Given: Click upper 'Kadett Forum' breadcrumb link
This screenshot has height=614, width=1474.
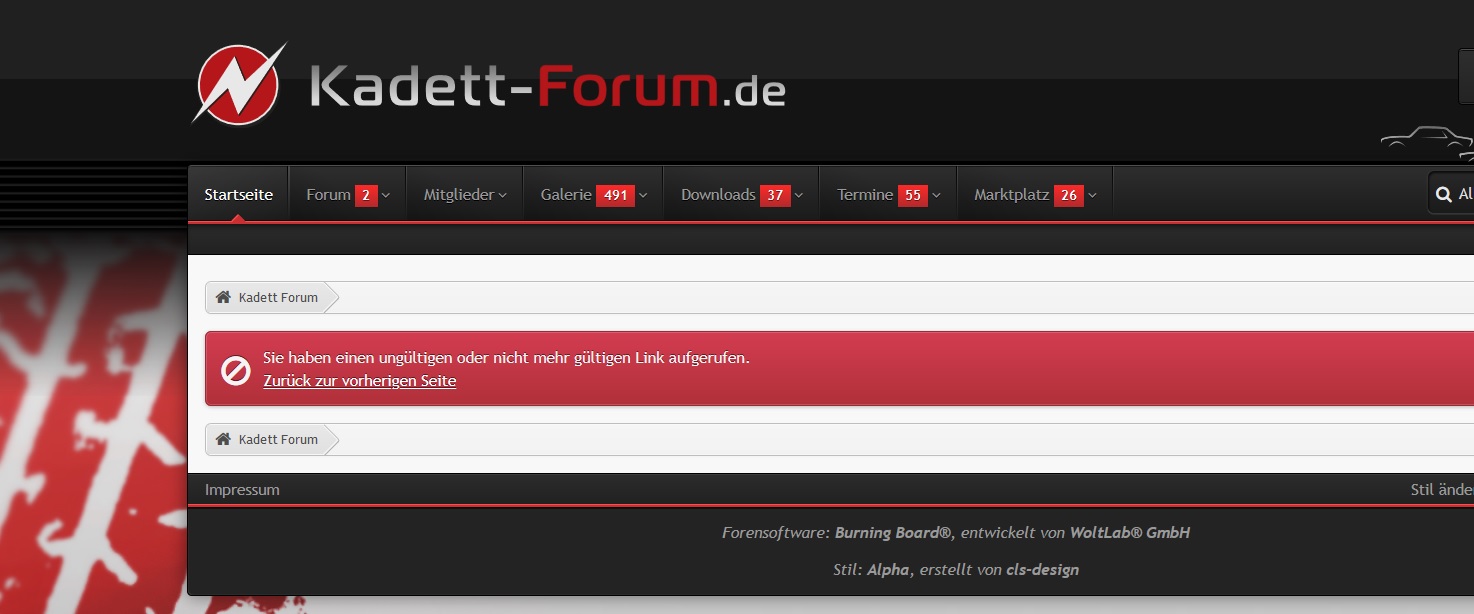Looking at the screenshot, I should 278,298.
